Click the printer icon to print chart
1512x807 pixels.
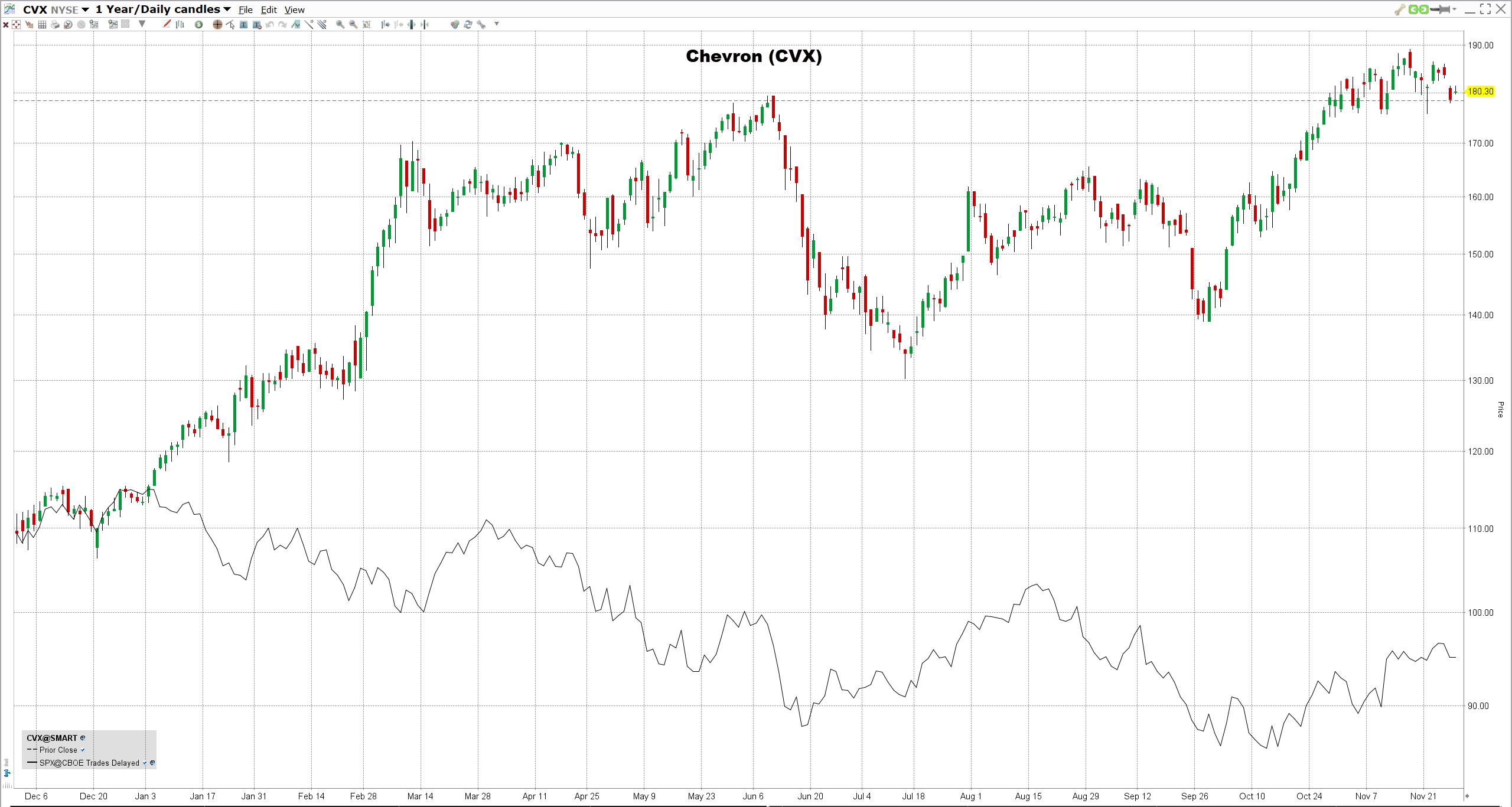[55, 24]
